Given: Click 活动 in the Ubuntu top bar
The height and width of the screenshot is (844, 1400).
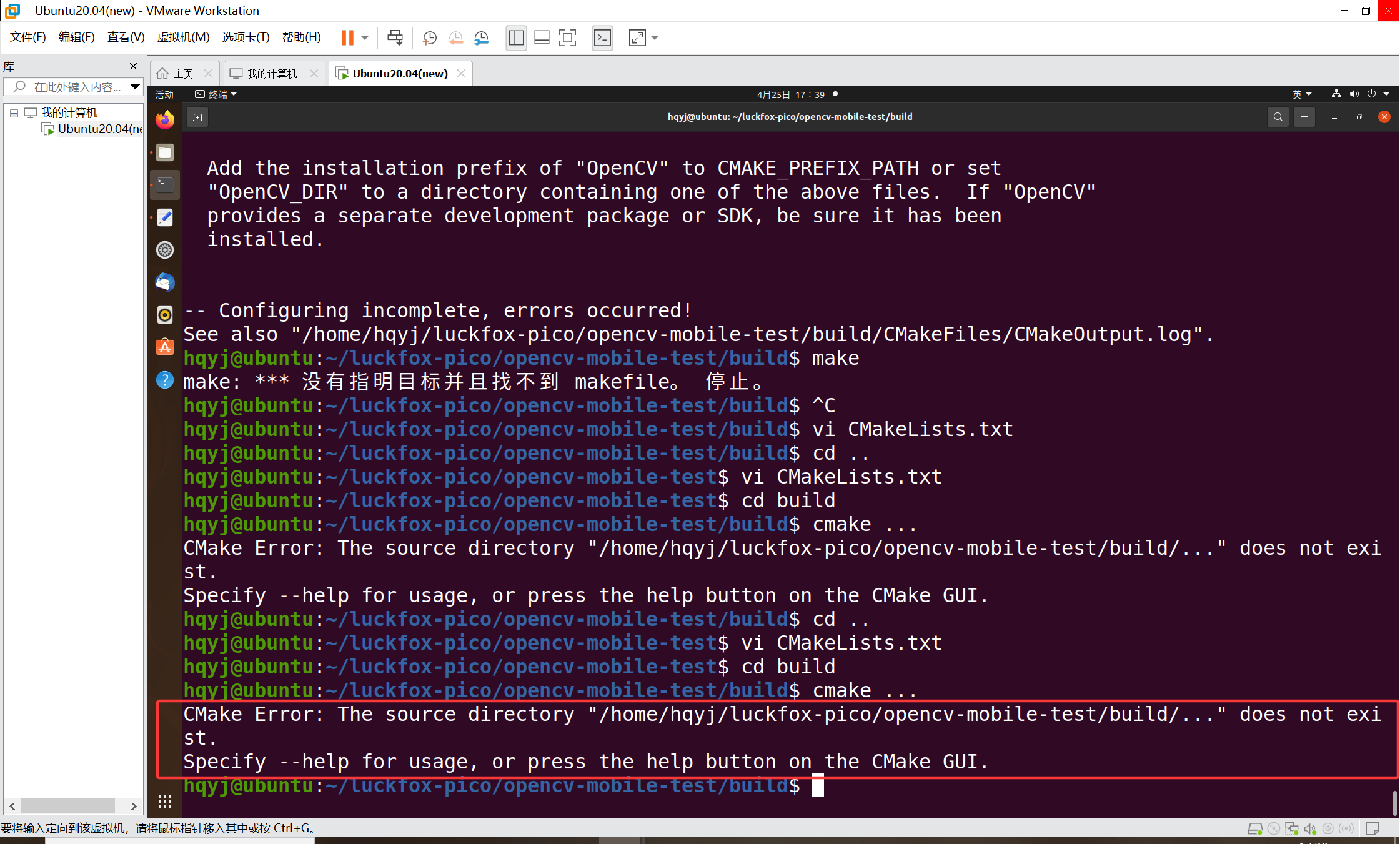Looking at the screenshot, I should (x=163, y=94).
